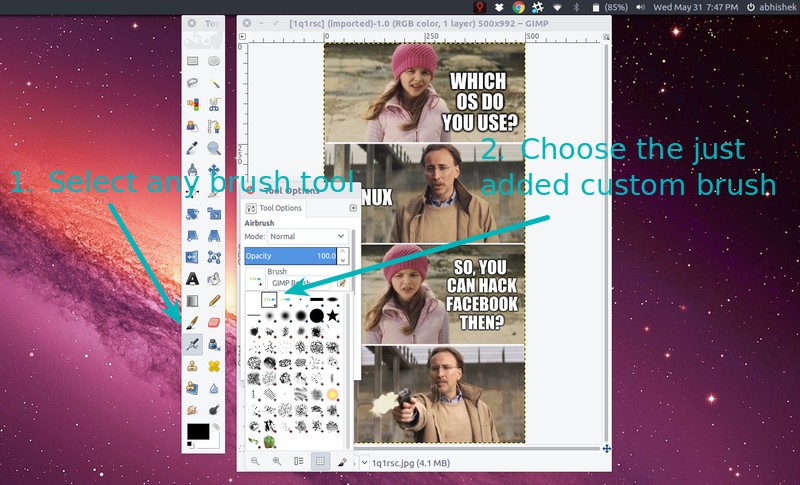The width and height of the screenshot is (800, 485).
Task: Select the Bucket Fill tool
Action: tap(214, 279)
